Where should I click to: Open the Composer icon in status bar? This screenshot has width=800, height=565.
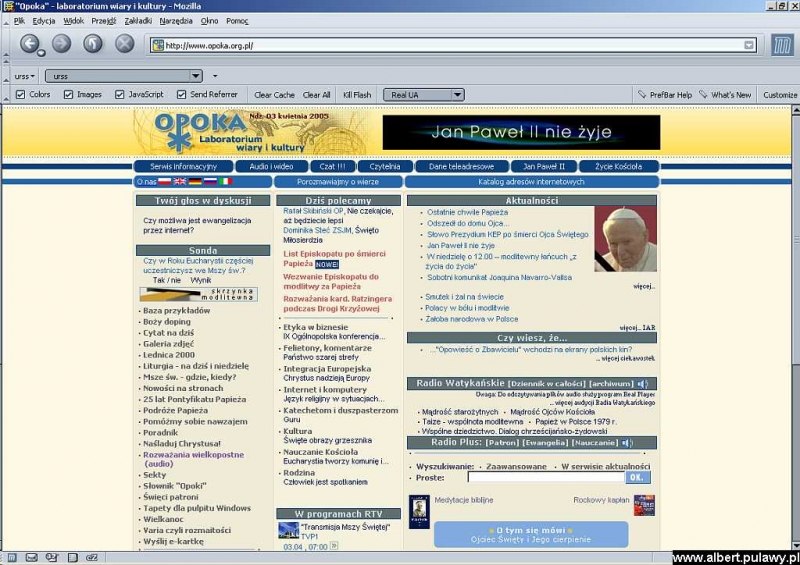click(x=52, y=557)
